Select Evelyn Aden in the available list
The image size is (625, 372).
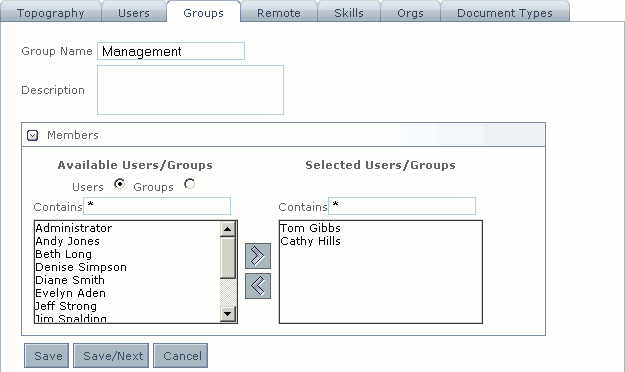[x=127, y=293]
